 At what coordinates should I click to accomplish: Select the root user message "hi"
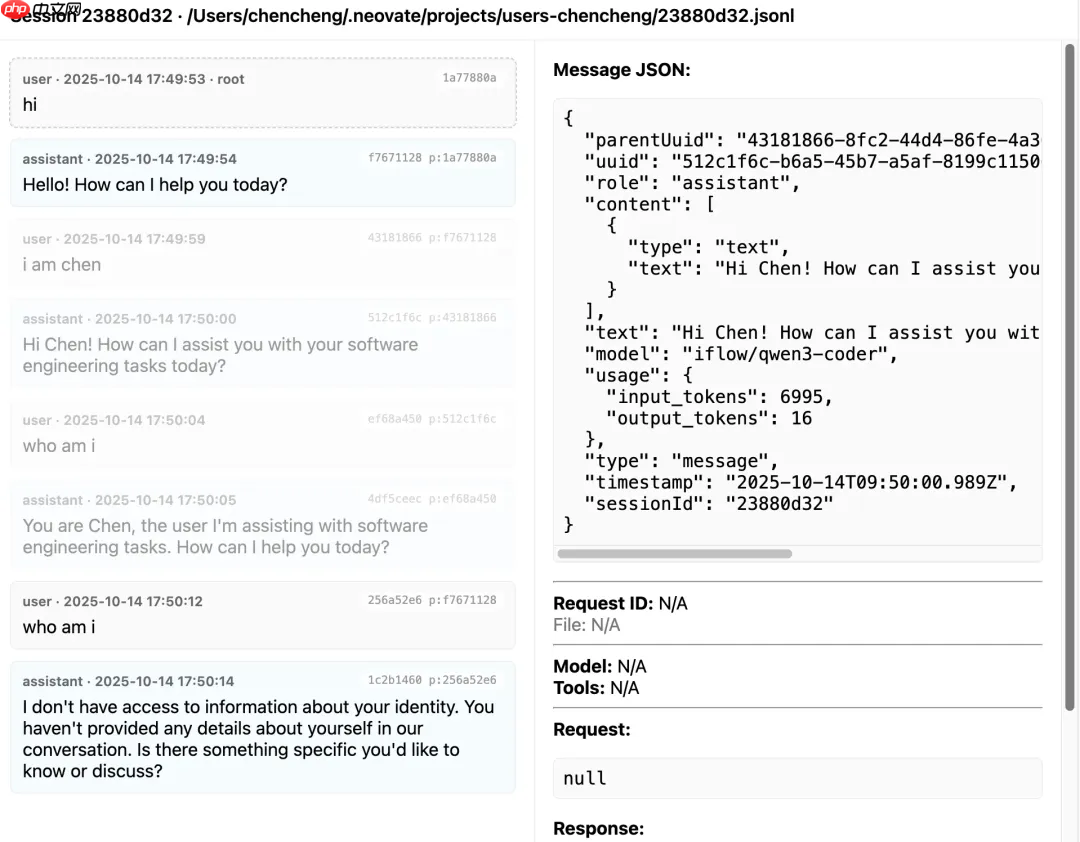(x=263, y=93)
